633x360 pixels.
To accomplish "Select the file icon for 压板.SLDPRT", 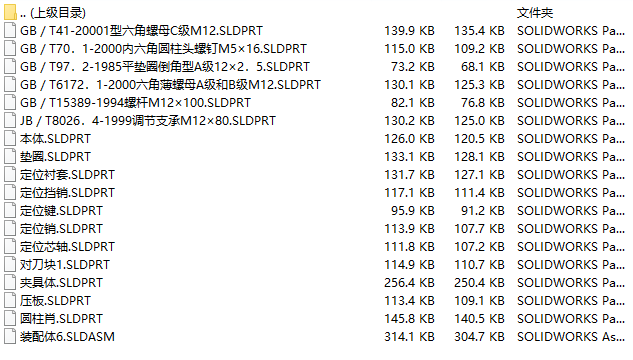I will 10,301.
